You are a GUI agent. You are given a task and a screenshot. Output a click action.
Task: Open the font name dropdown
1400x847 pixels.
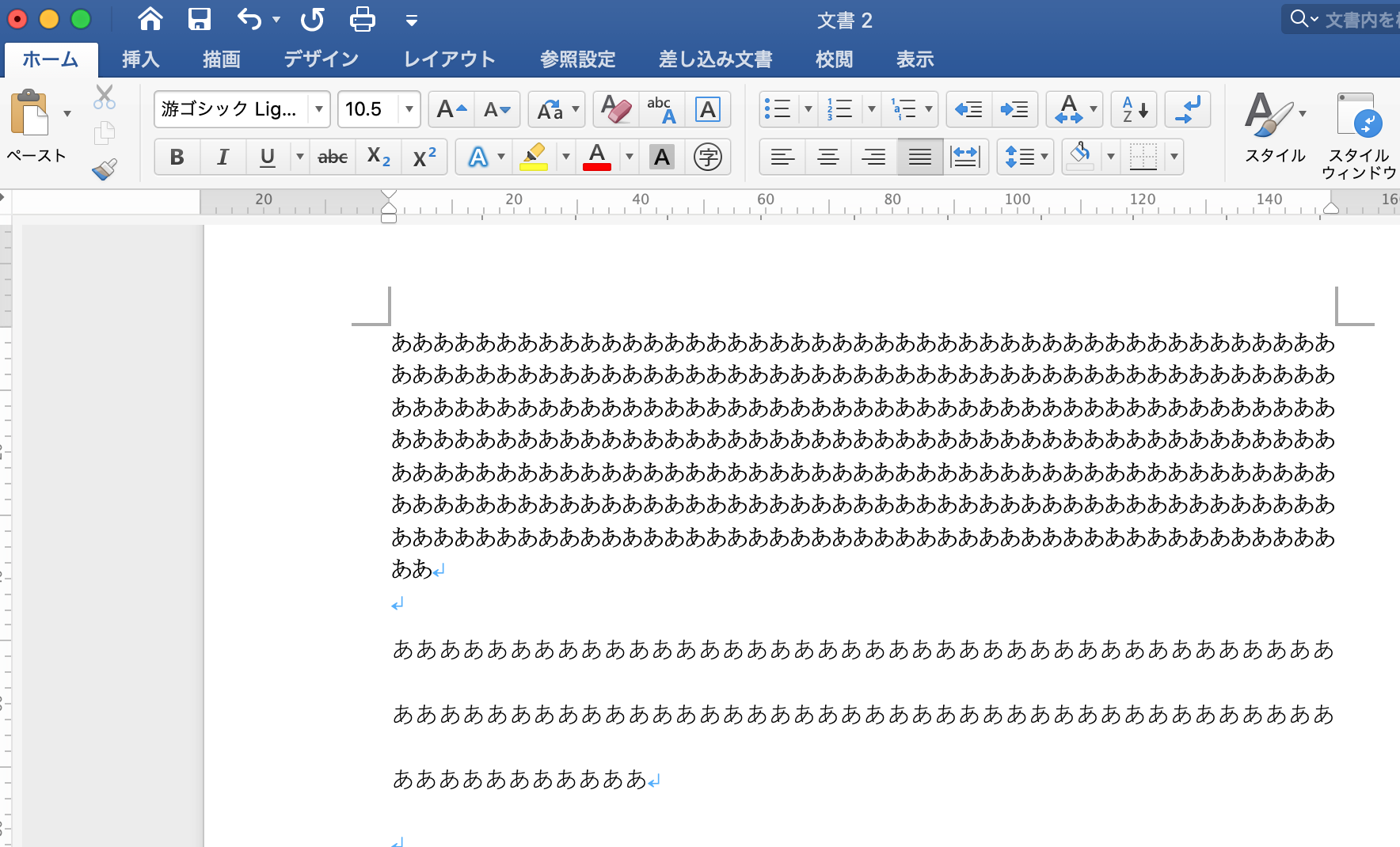(318, 109)
